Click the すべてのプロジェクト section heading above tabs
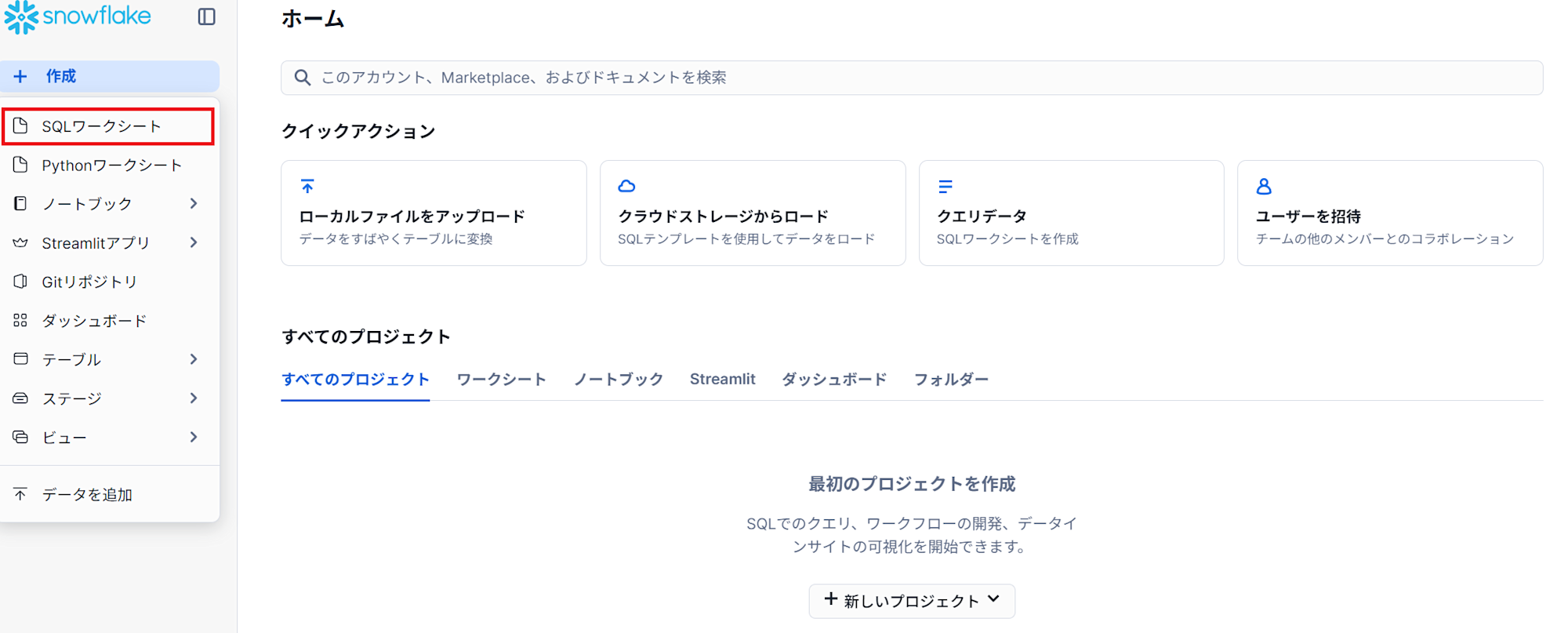This screenshot has height=633, width=1568. 366,337
